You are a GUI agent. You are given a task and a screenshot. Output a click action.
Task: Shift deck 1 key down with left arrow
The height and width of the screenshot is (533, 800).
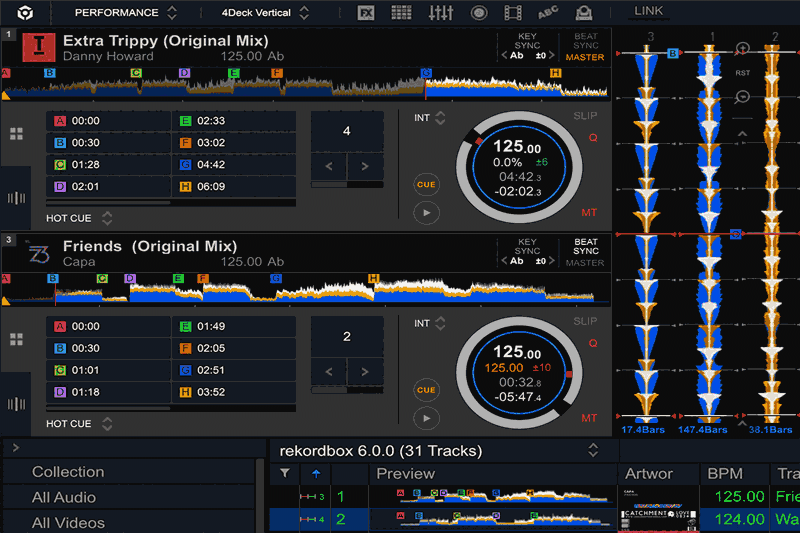pyautogui.click(x=504, y=55)
